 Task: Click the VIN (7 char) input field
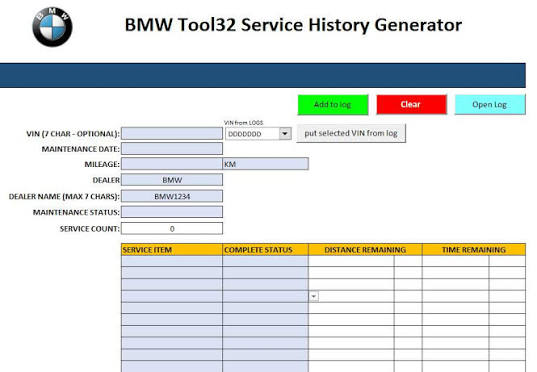point(172,134)
